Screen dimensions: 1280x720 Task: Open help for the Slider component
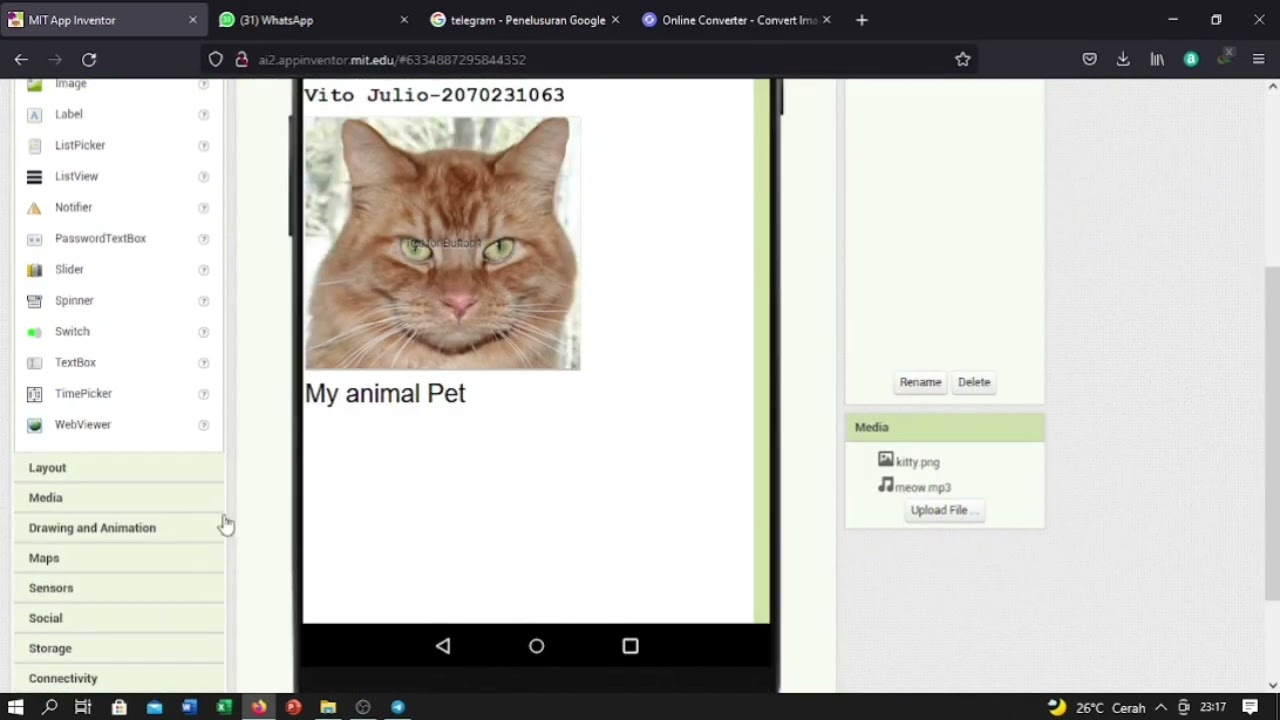(203, 269)
